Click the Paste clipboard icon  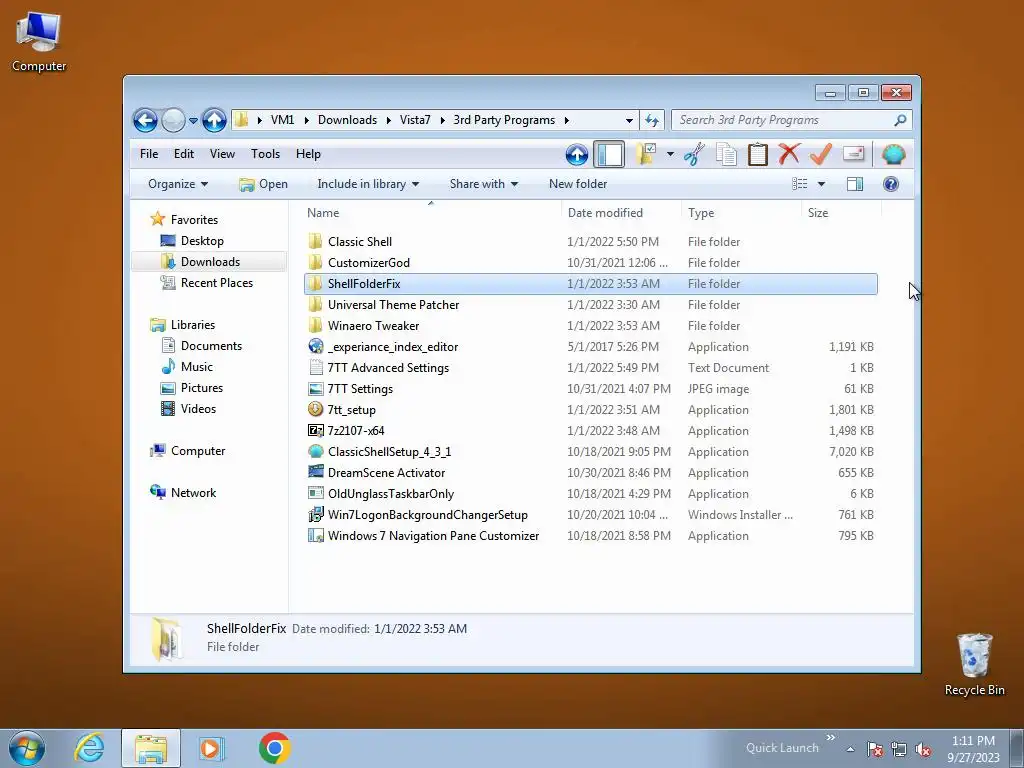(x=758, y=154)
